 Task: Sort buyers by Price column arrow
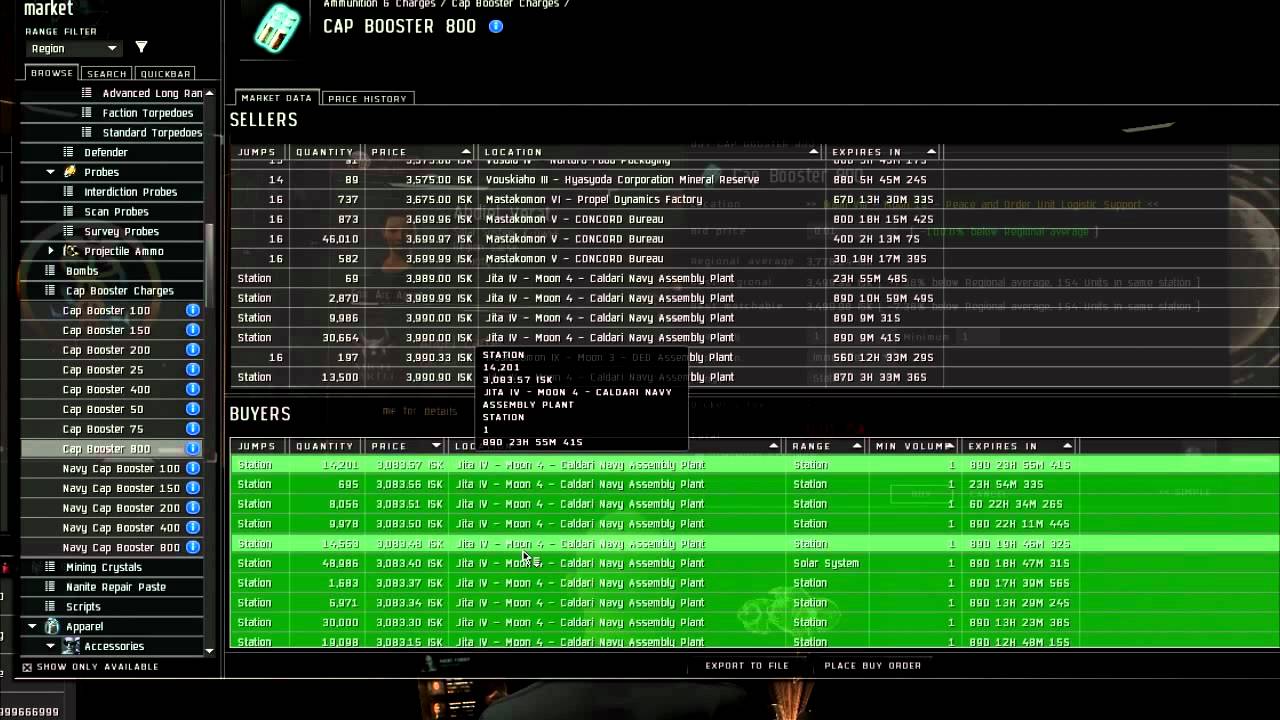click(x=436, y=446)
